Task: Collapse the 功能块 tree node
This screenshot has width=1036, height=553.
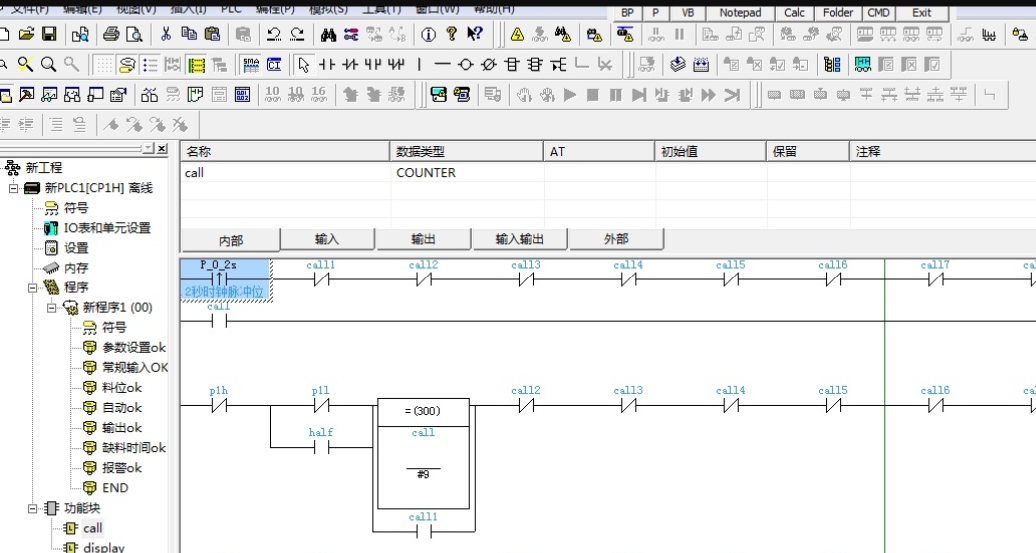Action: 32,508
